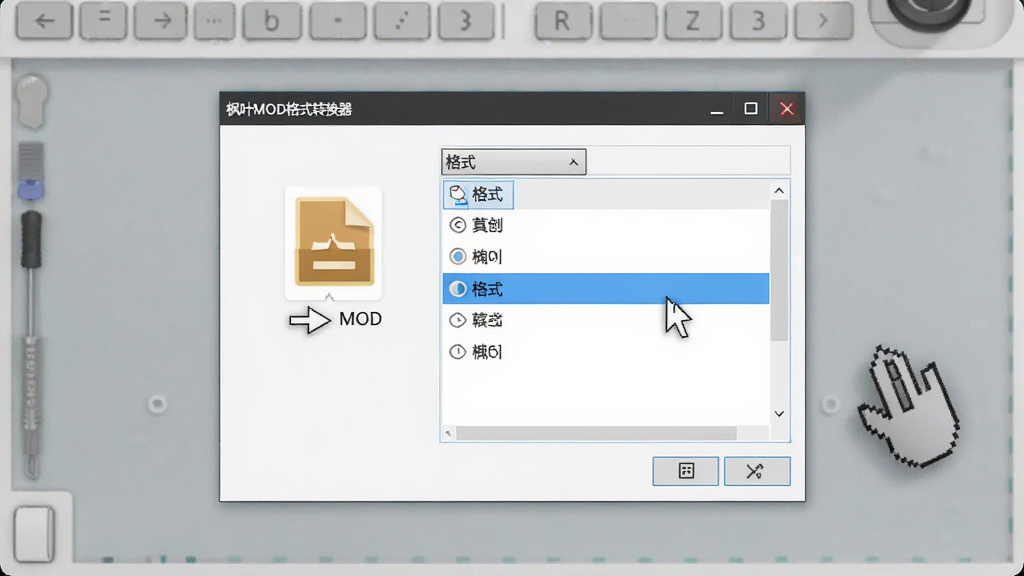Click the screwdriver tool in the left sidebar
Screen dimensions: 1024x576
(x=31, y=343)
